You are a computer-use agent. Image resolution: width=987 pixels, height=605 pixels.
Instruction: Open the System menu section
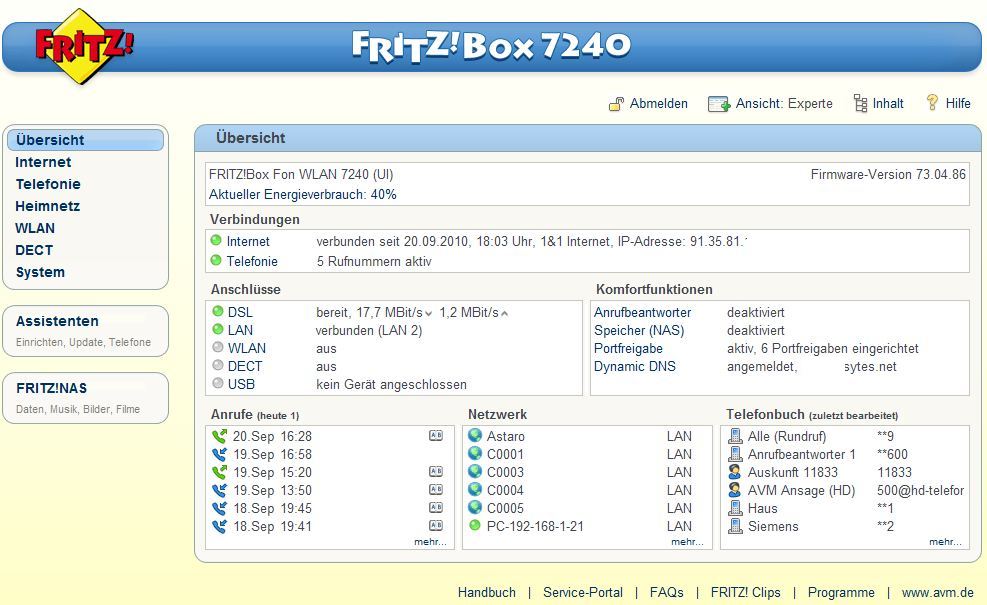40,272
